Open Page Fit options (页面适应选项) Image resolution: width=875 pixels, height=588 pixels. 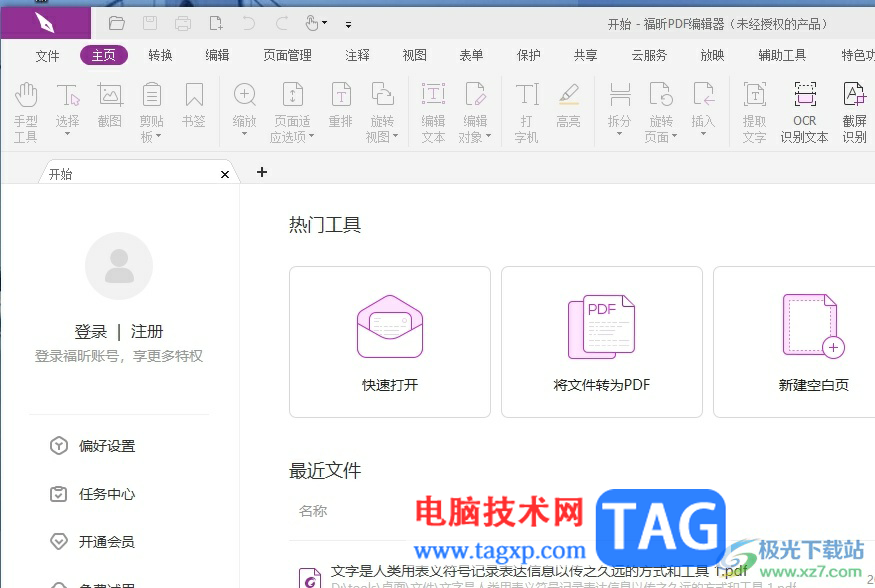click(292, 112)
